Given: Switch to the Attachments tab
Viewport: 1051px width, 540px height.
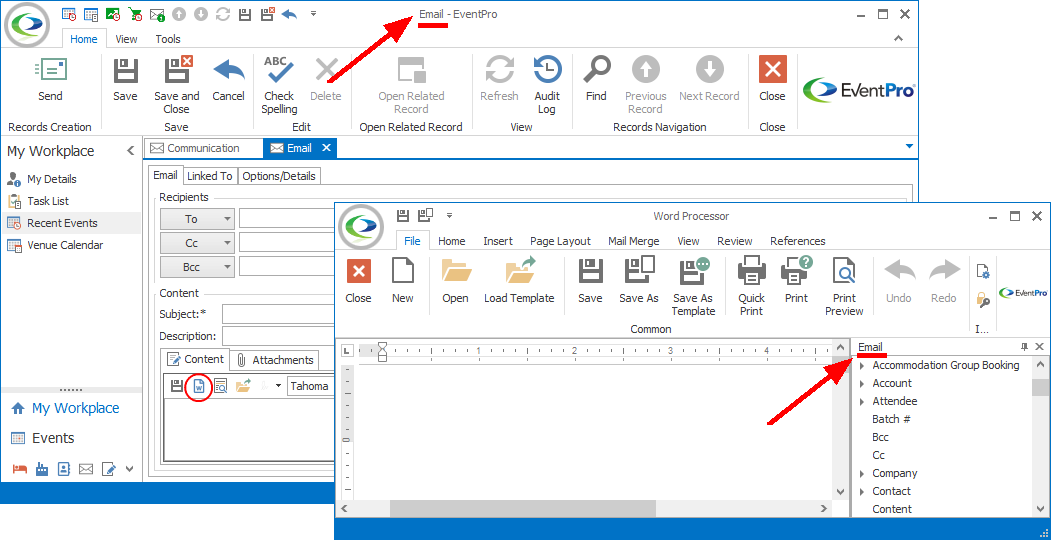Looking at the screenshot, I should click(x=275, y=360).
